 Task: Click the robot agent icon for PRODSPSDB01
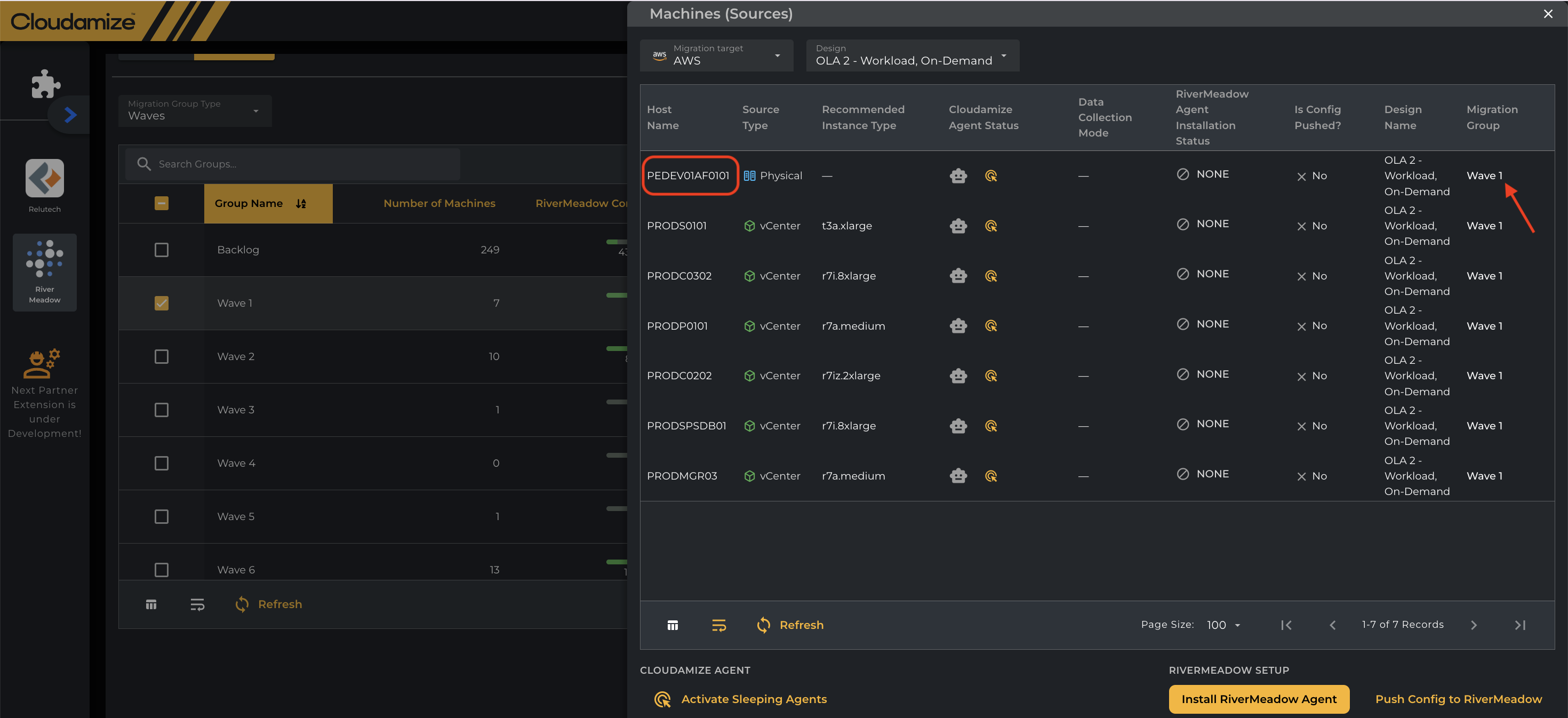pos(958,426)
